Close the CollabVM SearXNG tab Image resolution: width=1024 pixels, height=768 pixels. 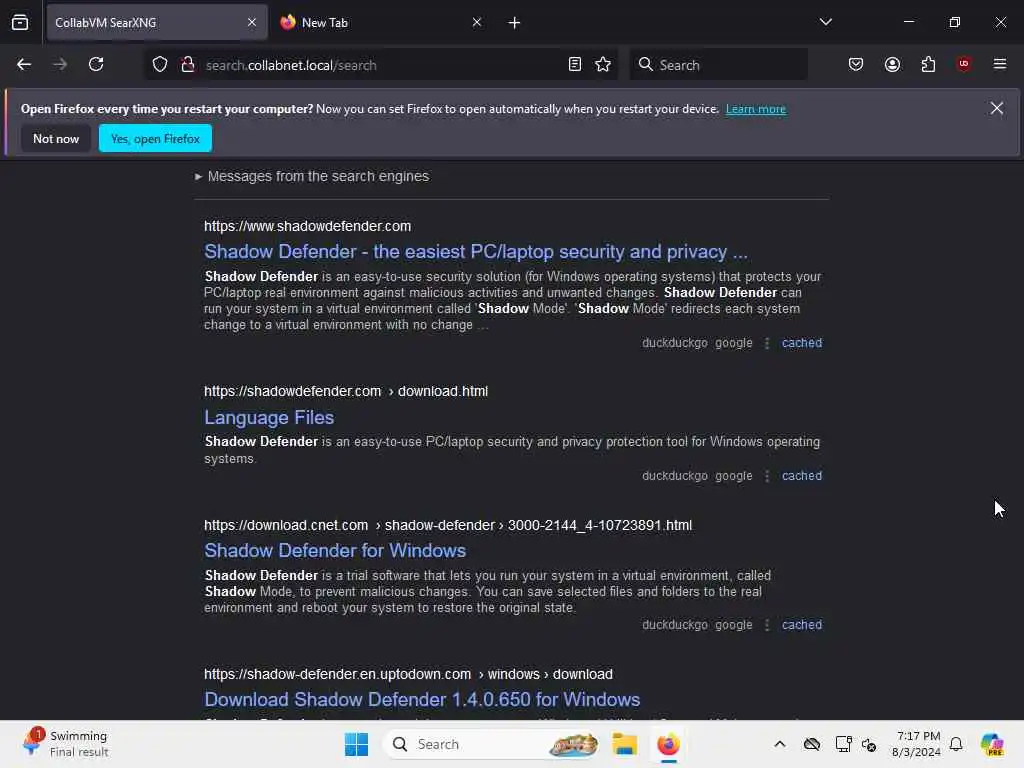pyautogui.click(x=252, y=22)
